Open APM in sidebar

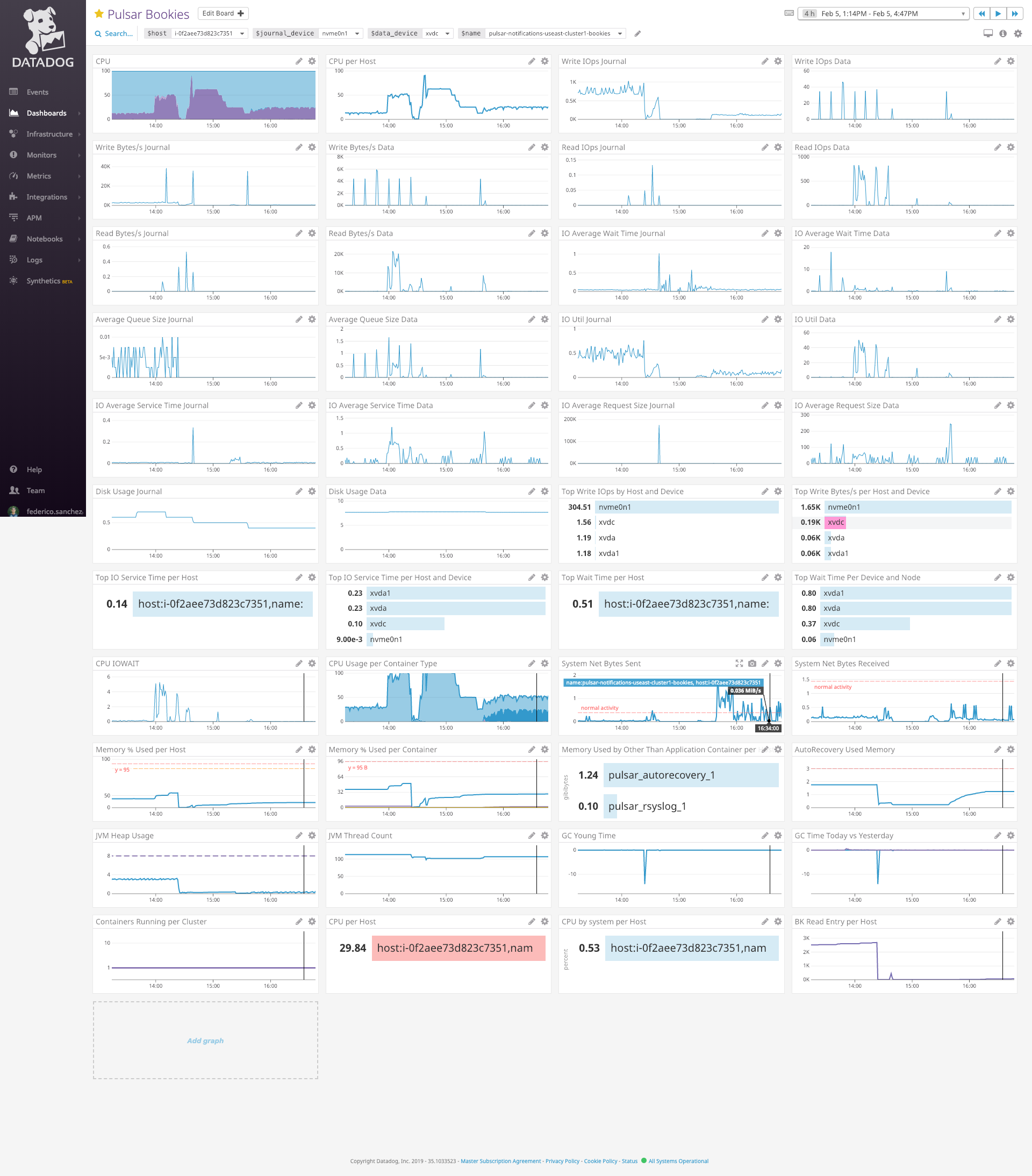point(34,218)
